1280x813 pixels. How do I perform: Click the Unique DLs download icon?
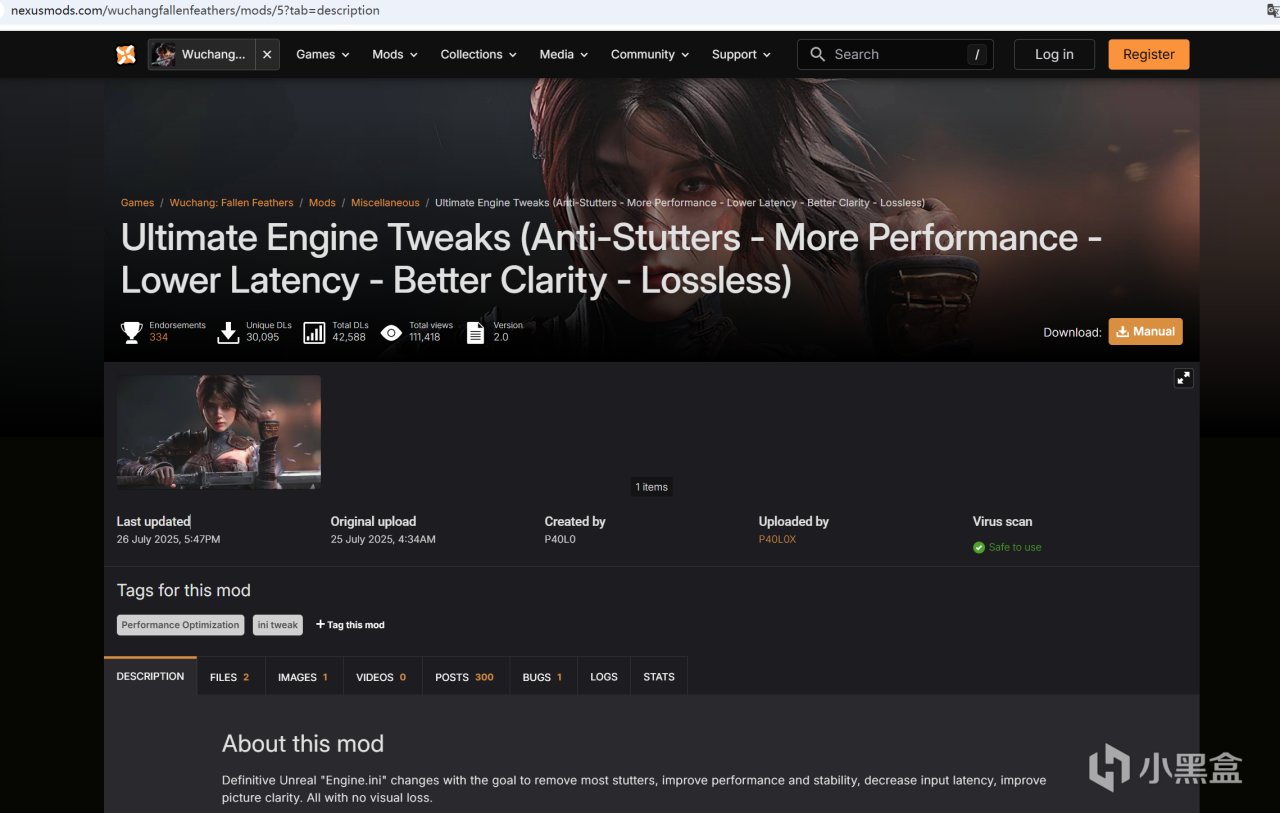pos(228,332)
